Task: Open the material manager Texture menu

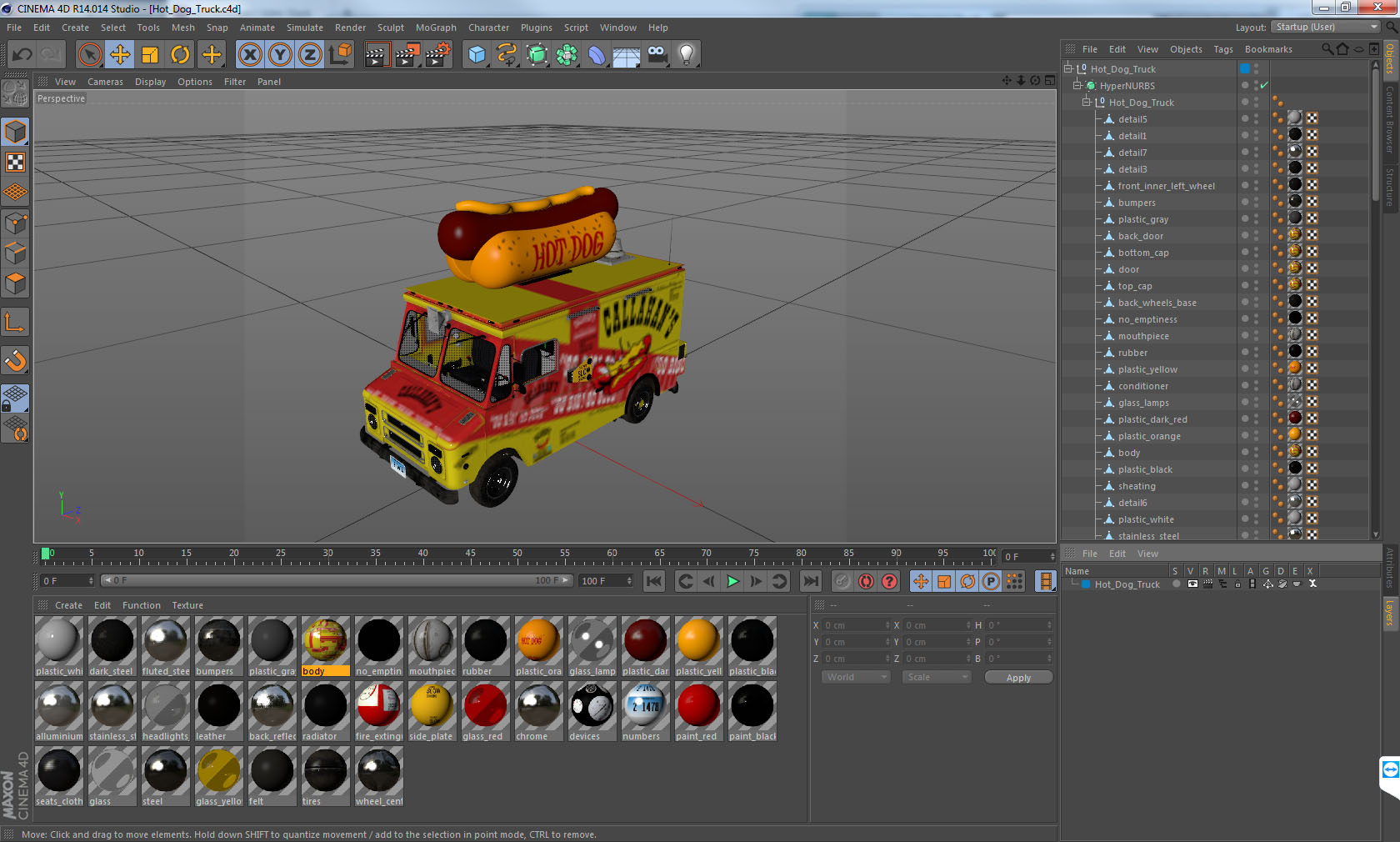Action: (x=187, y=605)
